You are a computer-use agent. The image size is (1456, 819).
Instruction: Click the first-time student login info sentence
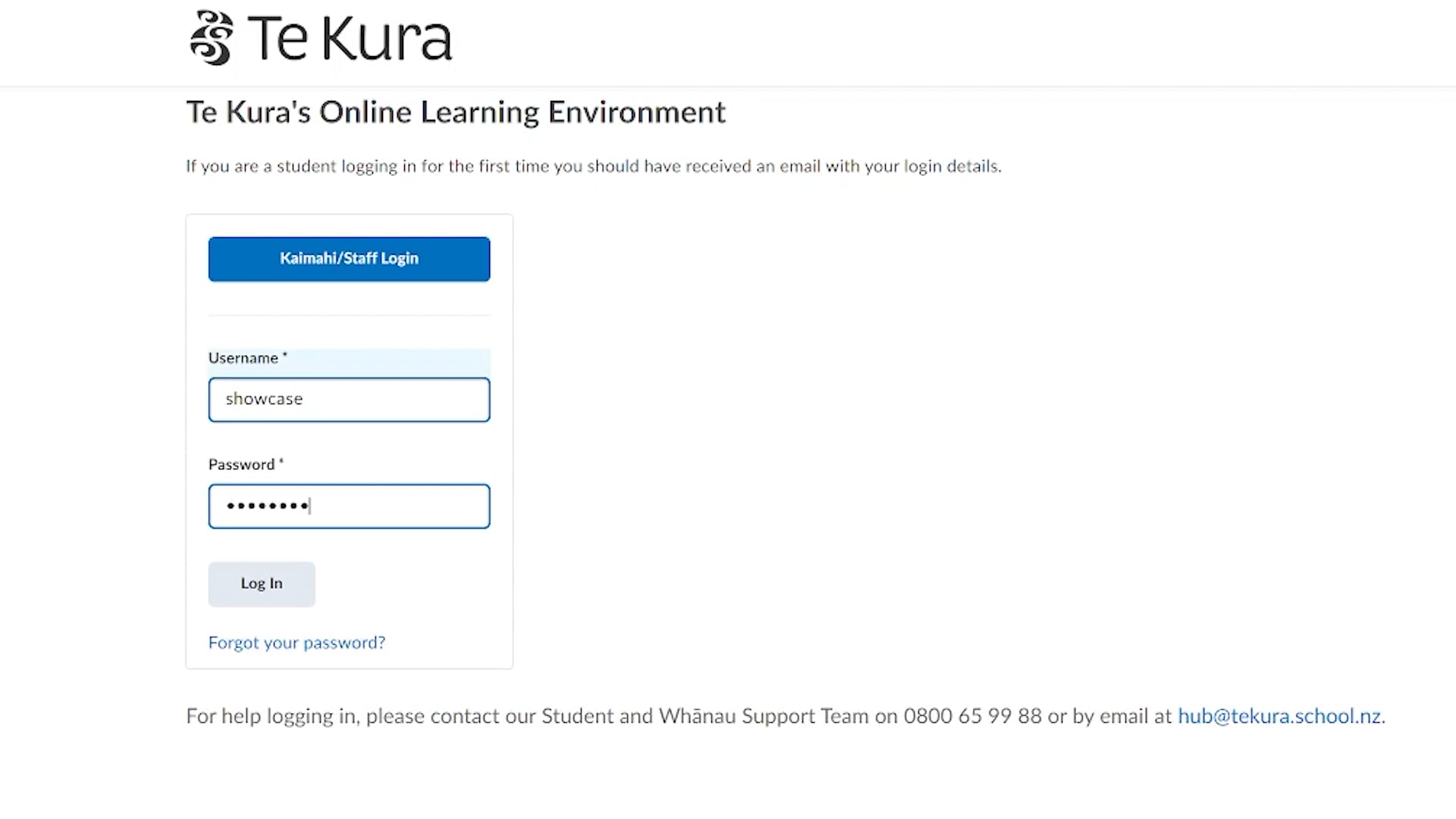tap(593, 166)
